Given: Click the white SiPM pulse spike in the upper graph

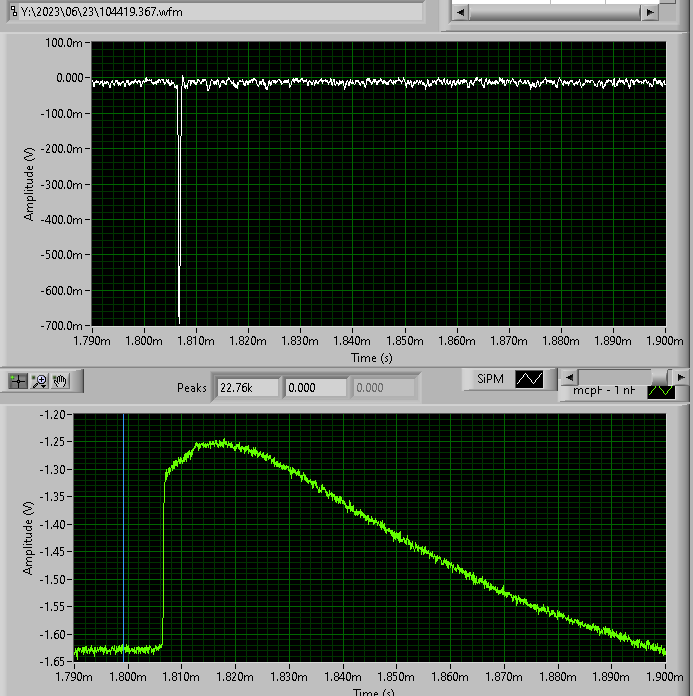Looking at the screenshot, I should click(x=179, y=200).
